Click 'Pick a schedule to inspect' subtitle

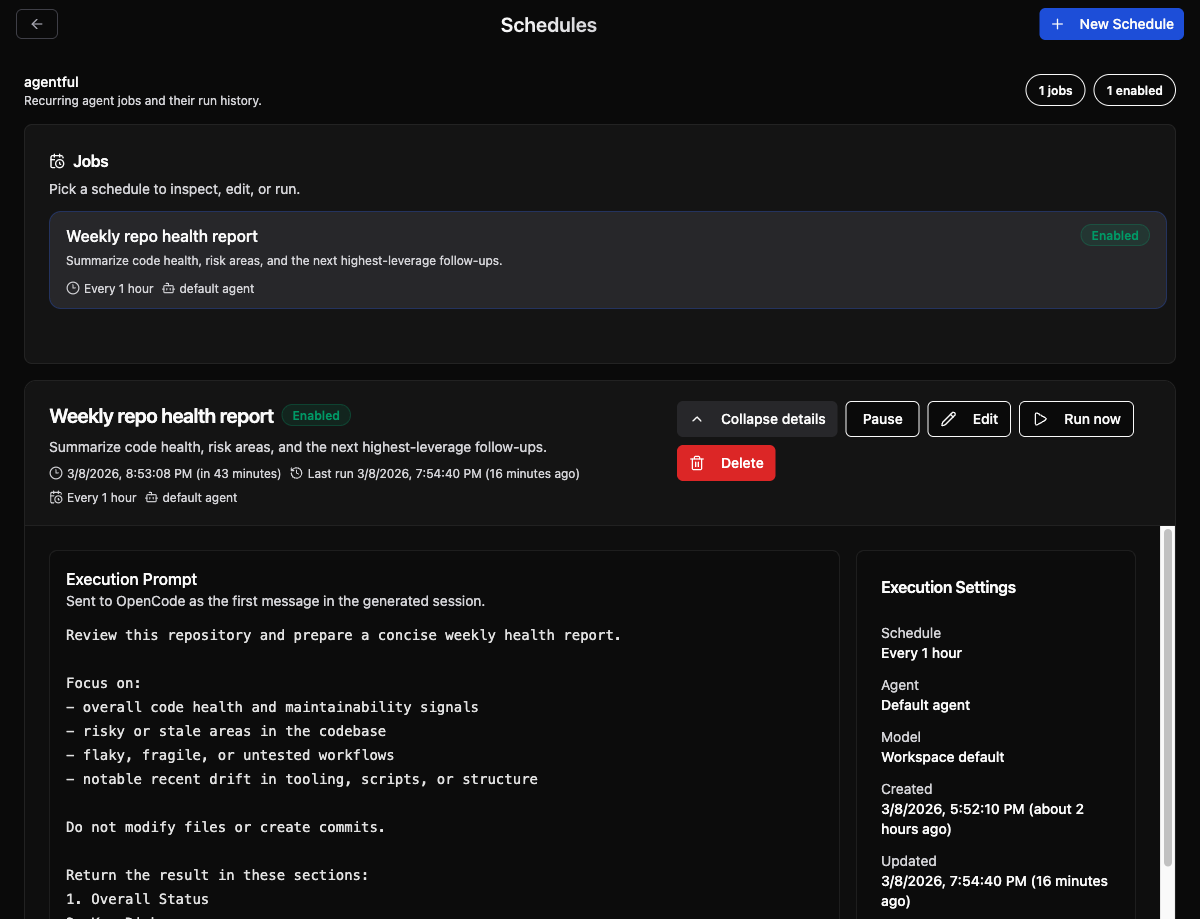pyautogui.click(x=174, y=189)
